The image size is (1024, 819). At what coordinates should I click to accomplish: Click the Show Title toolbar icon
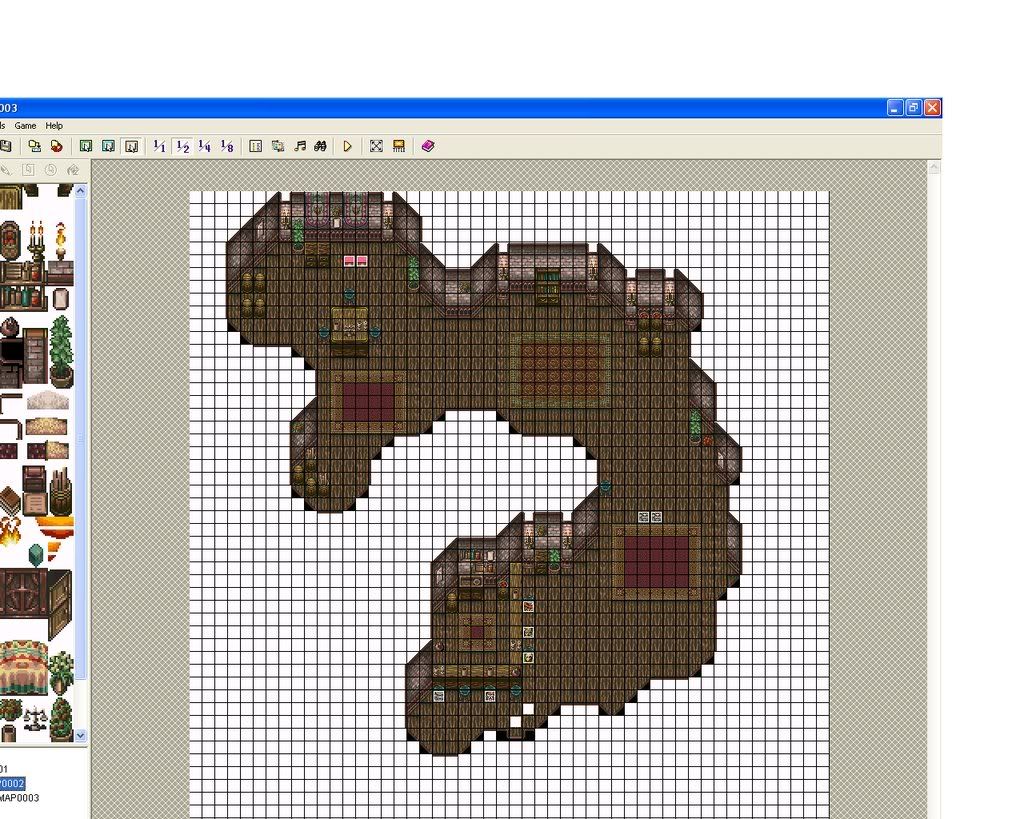click(x=398, y=146)
